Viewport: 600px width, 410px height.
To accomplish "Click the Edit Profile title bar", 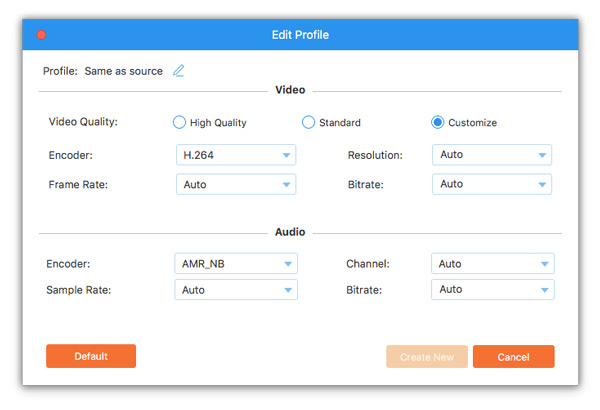I will point(300,35).
